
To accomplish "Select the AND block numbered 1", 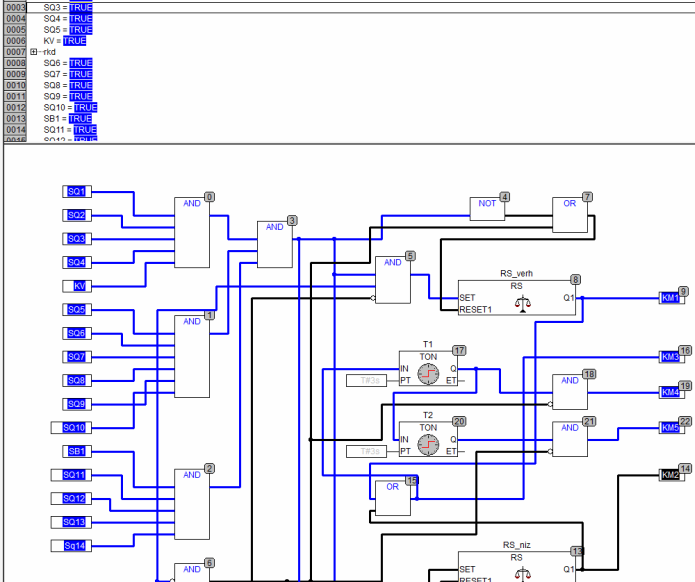I will [192, 356].
